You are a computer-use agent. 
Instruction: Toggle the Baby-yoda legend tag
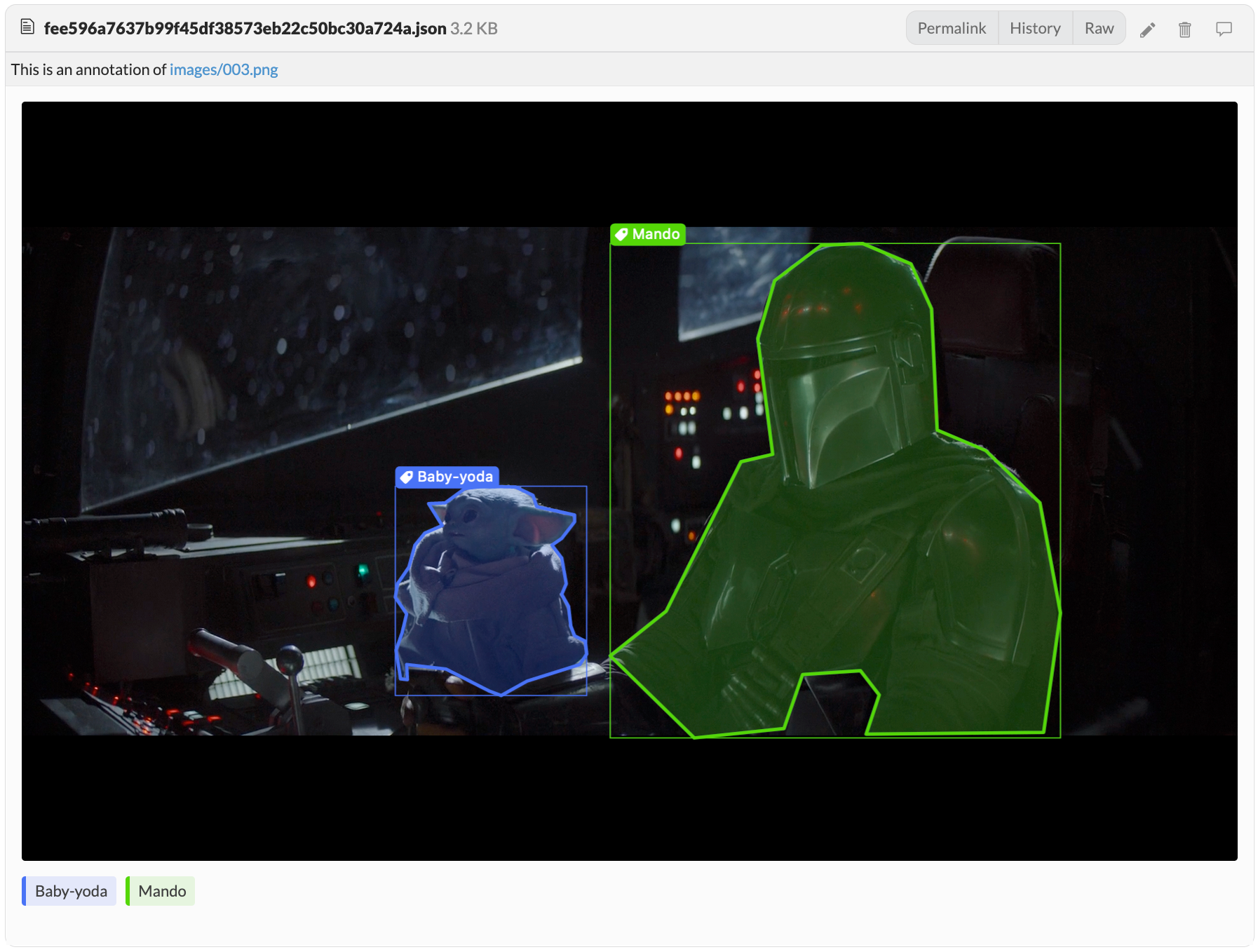69,891
